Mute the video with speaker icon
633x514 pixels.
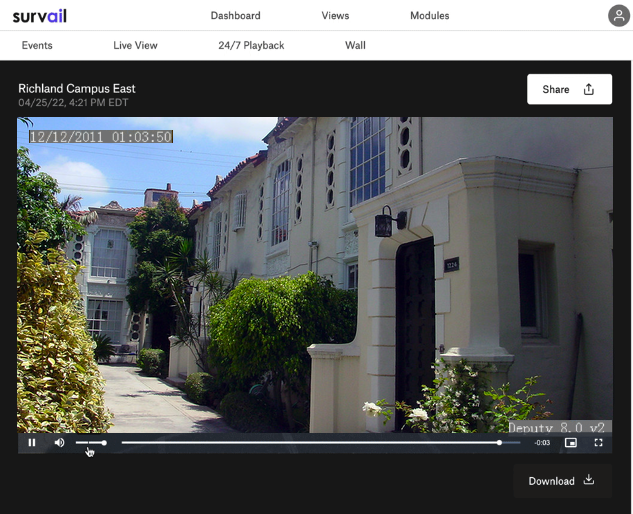[x=59, y=442]
